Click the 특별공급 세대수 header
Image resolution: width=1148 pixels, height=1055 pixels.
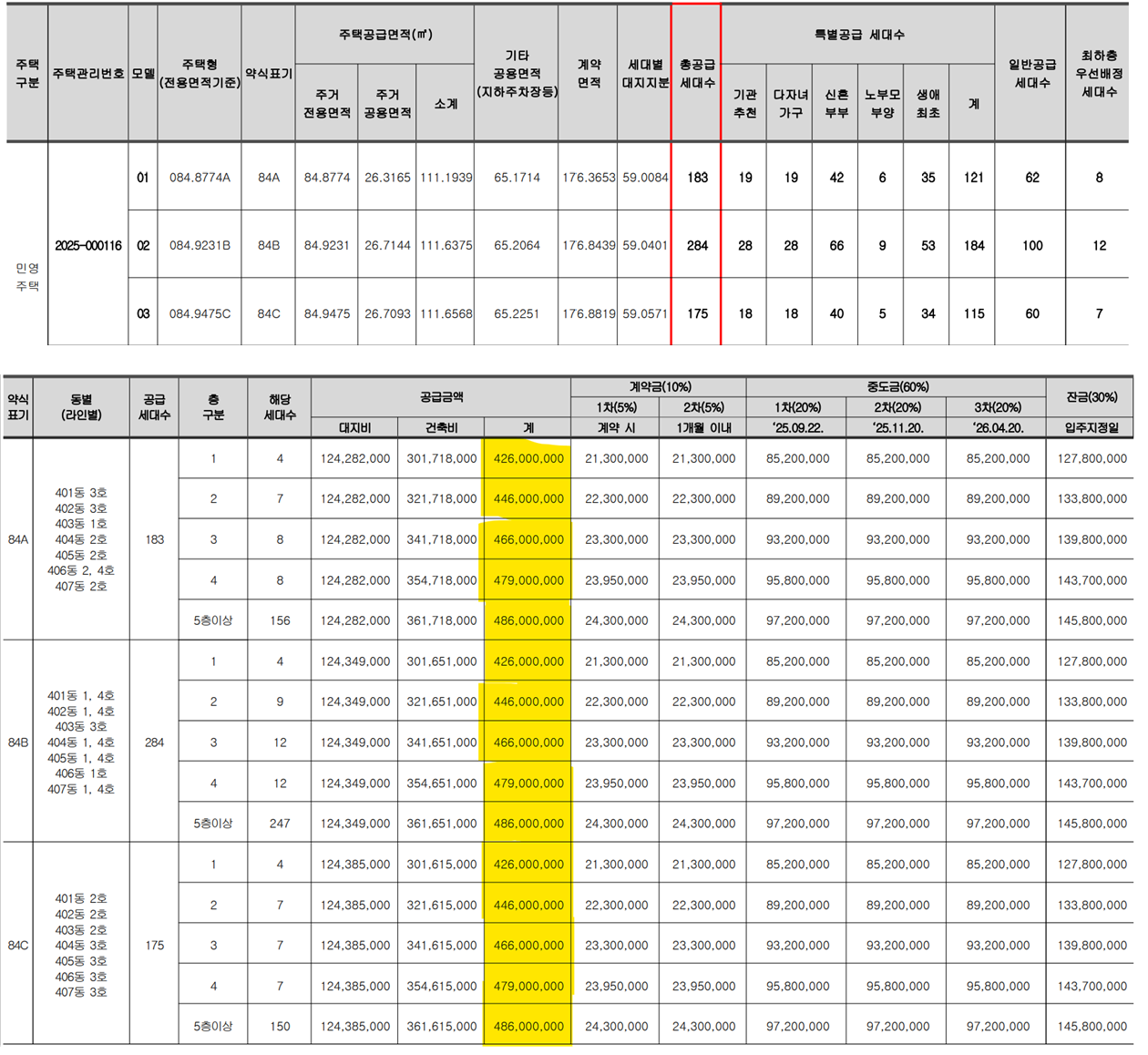(x=859, y=35)
